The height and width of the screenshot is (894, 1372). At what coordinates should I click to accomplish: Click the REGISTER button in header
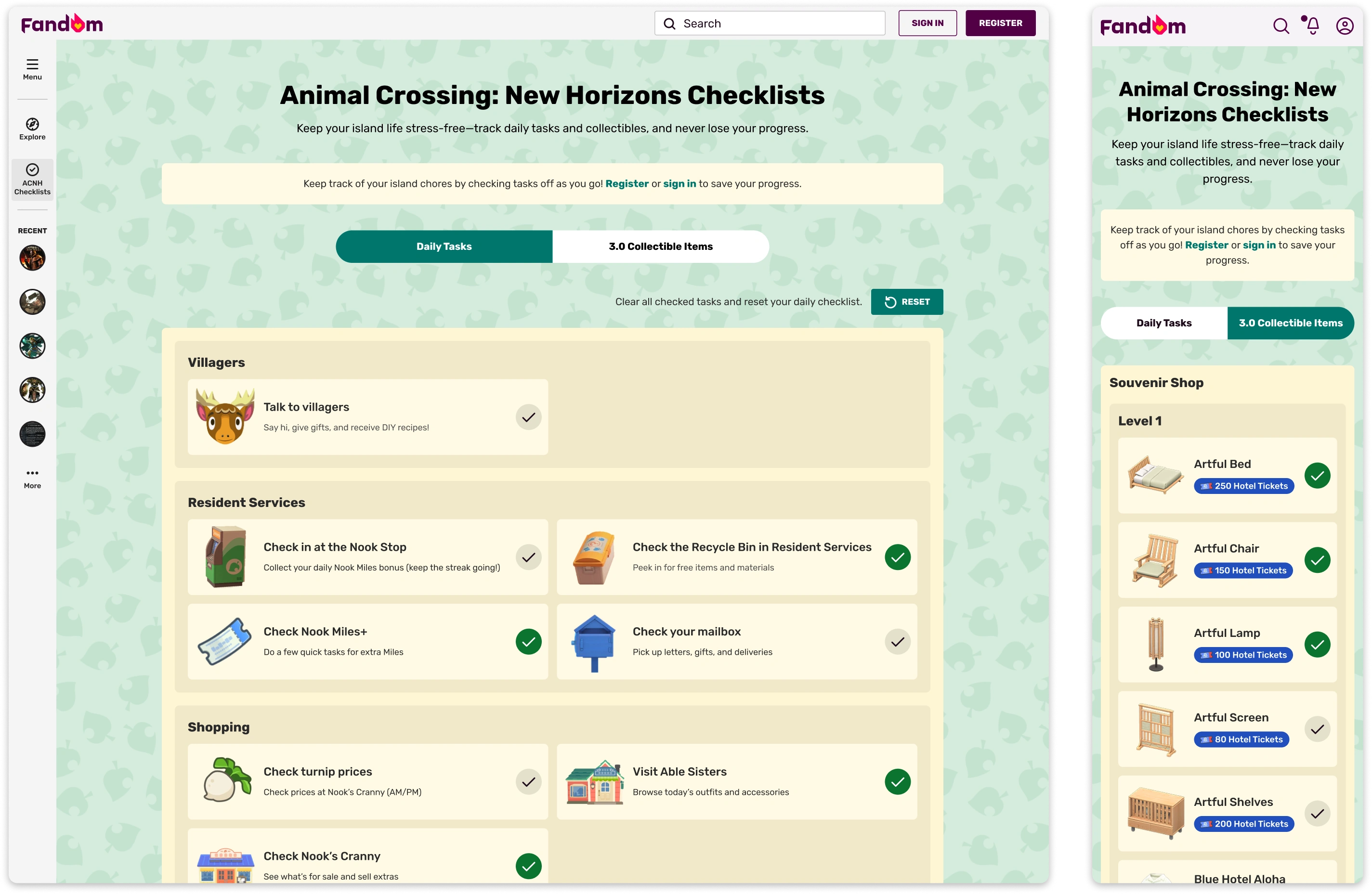point(1000,23)
